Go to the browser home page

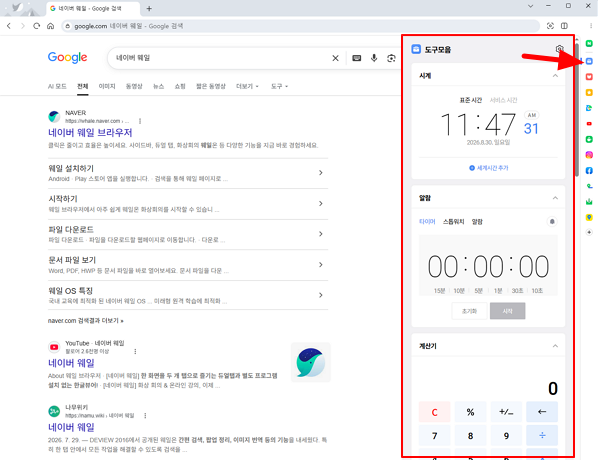51,26
